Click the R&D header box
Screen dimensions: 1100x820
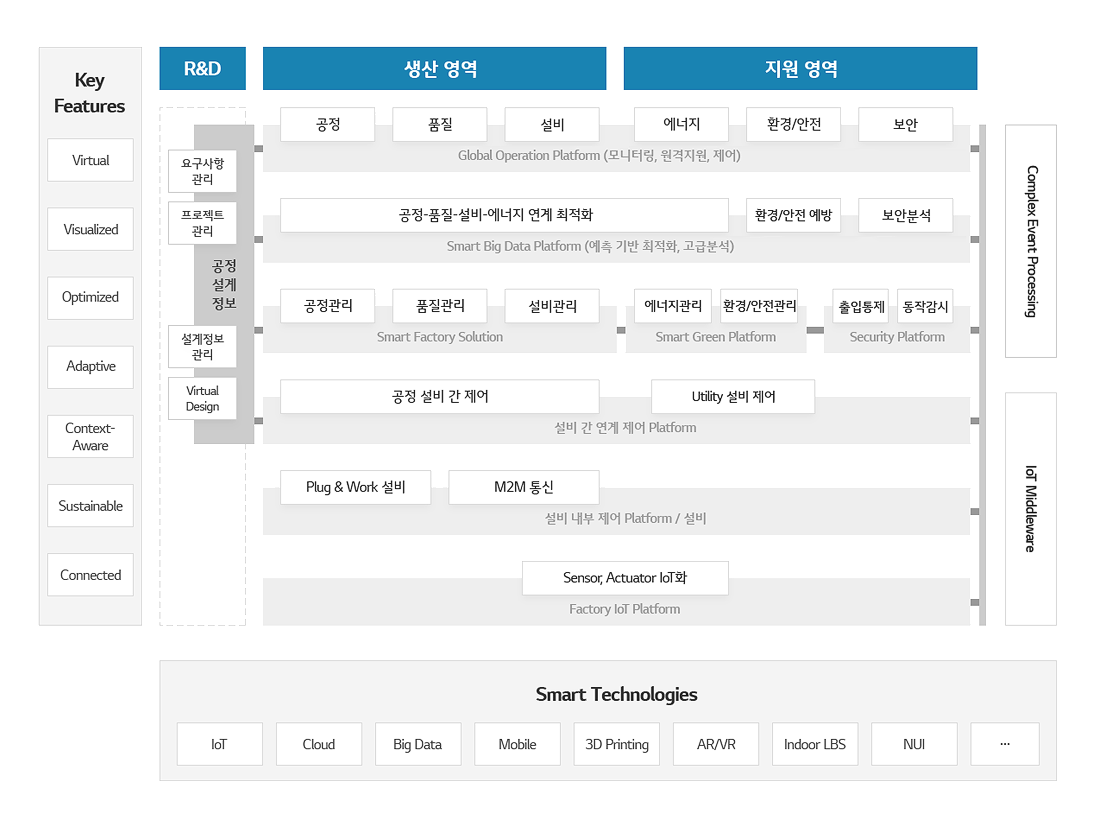[202, 69]
